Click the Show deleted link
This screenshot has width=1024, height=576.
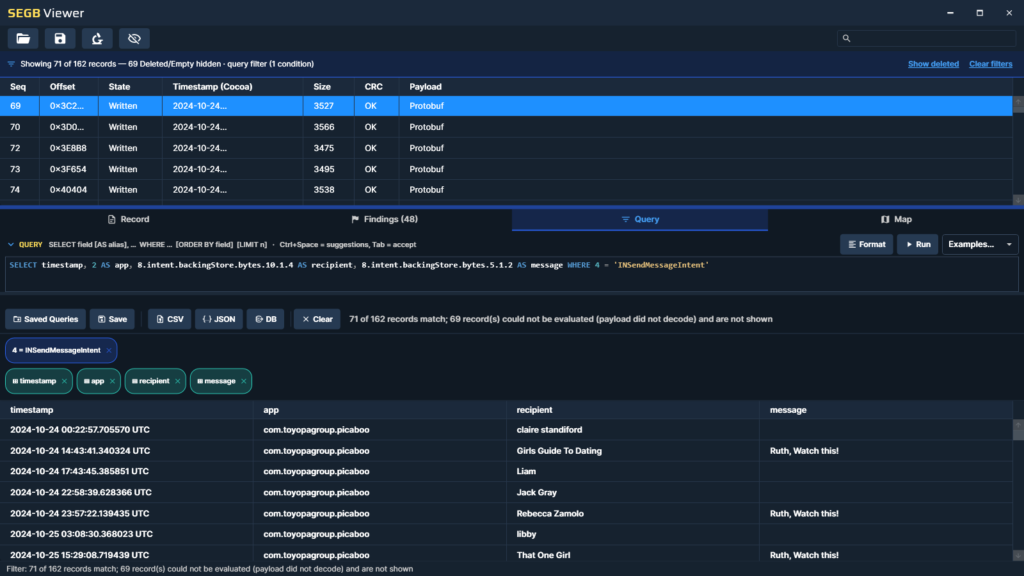click(933, 64)
